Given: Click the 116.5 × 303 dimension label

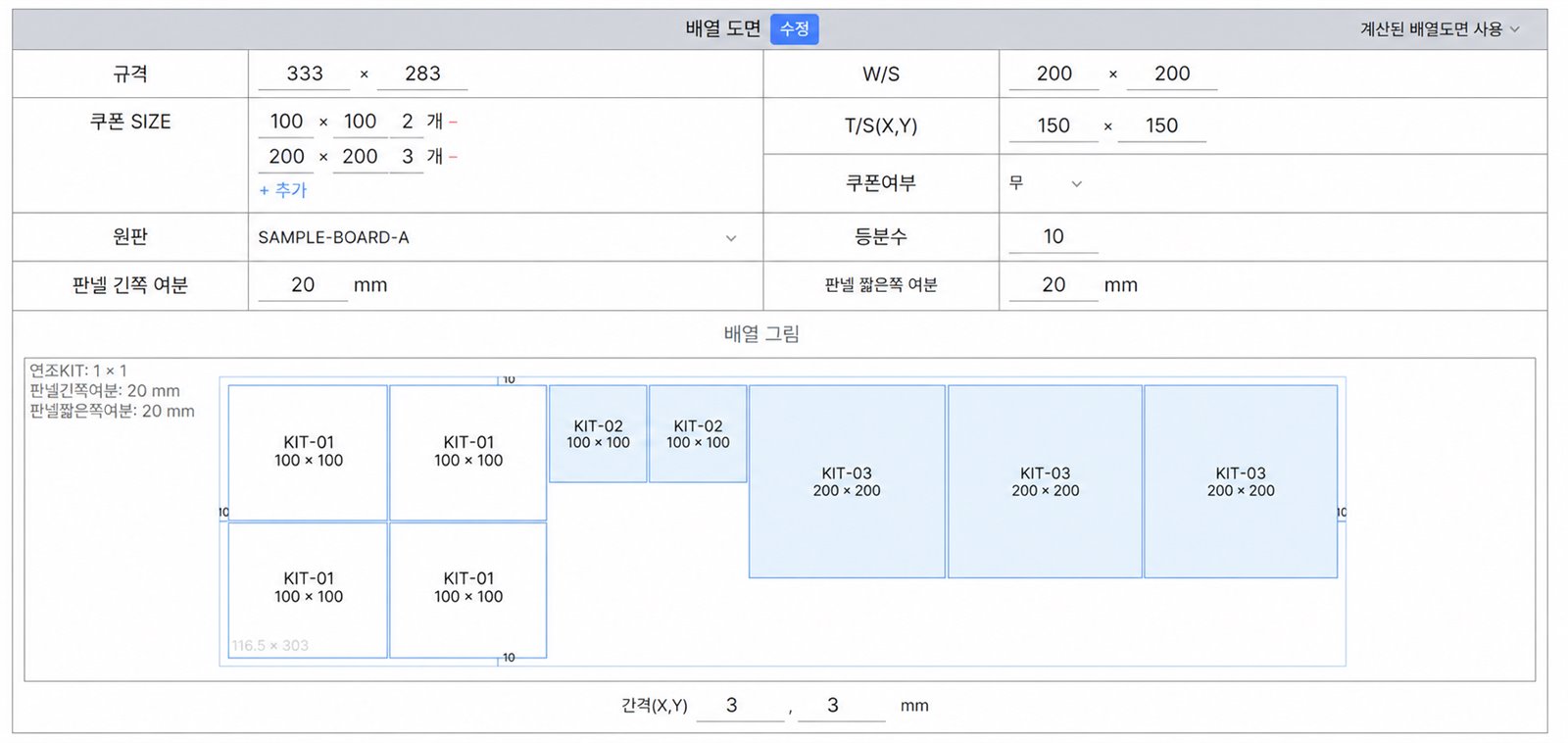Looking at the screenshot, I should (x=269, y=646).
